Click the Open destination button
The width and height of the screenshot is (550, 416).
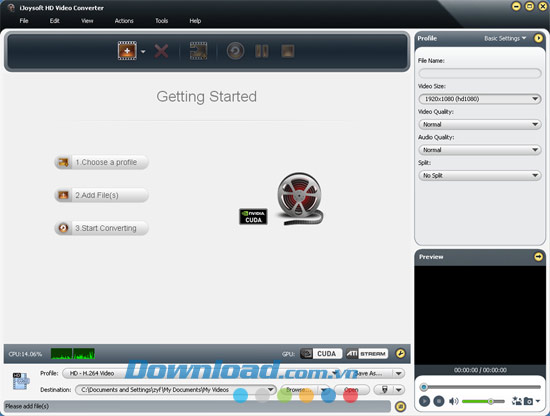[x=351, y=390]
